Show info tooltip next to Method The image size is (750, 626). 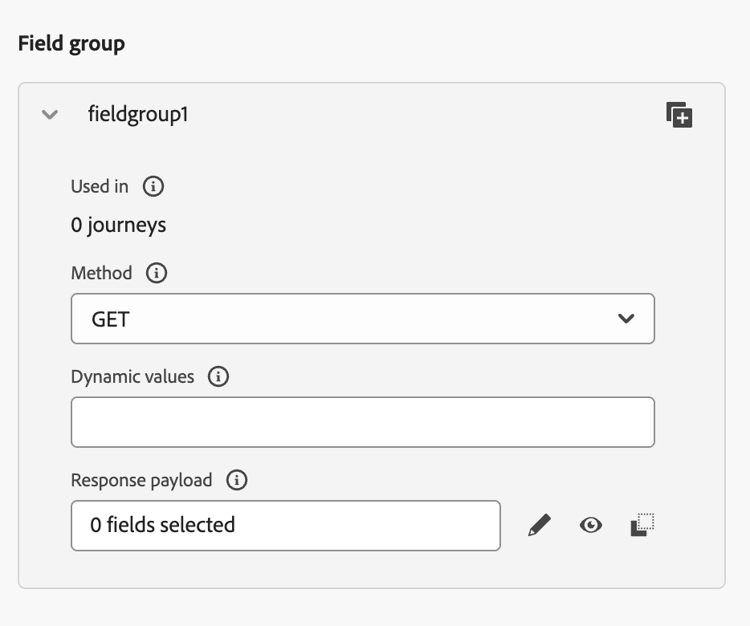[x=156, y=273]
